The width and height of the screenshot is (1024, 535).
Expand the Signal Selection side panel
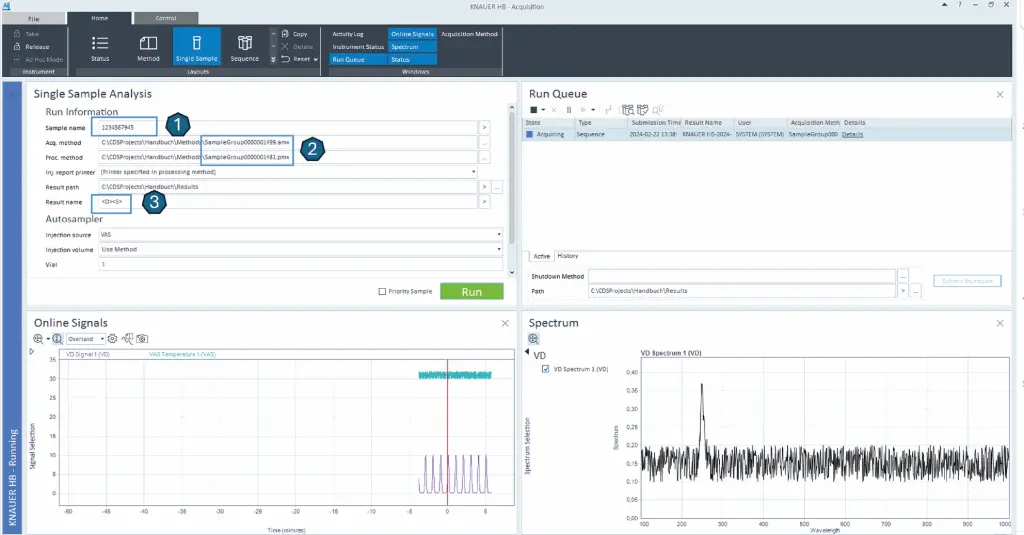31,351
